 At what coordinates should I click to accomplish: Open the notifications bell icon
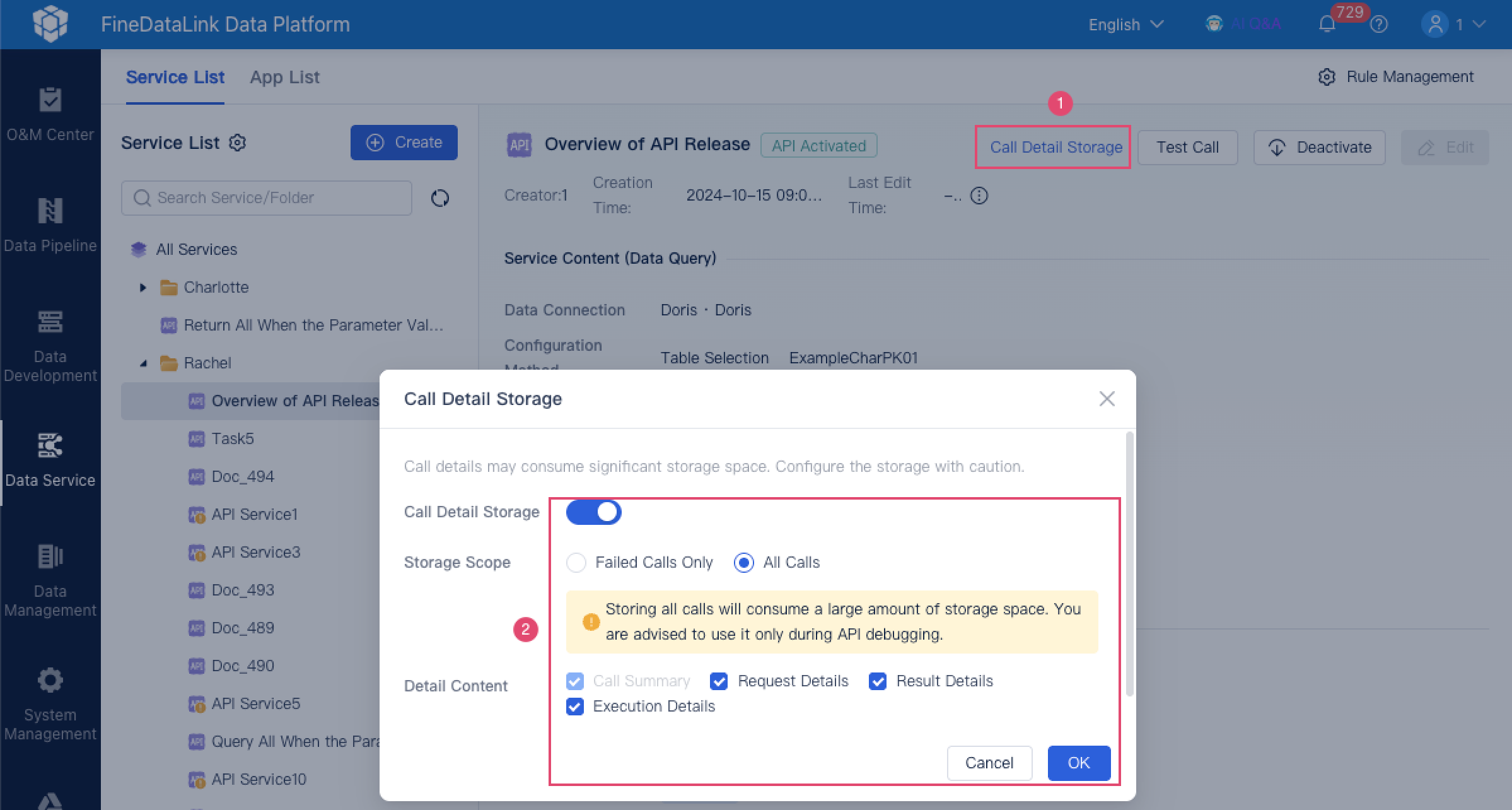pos(1327,25)
